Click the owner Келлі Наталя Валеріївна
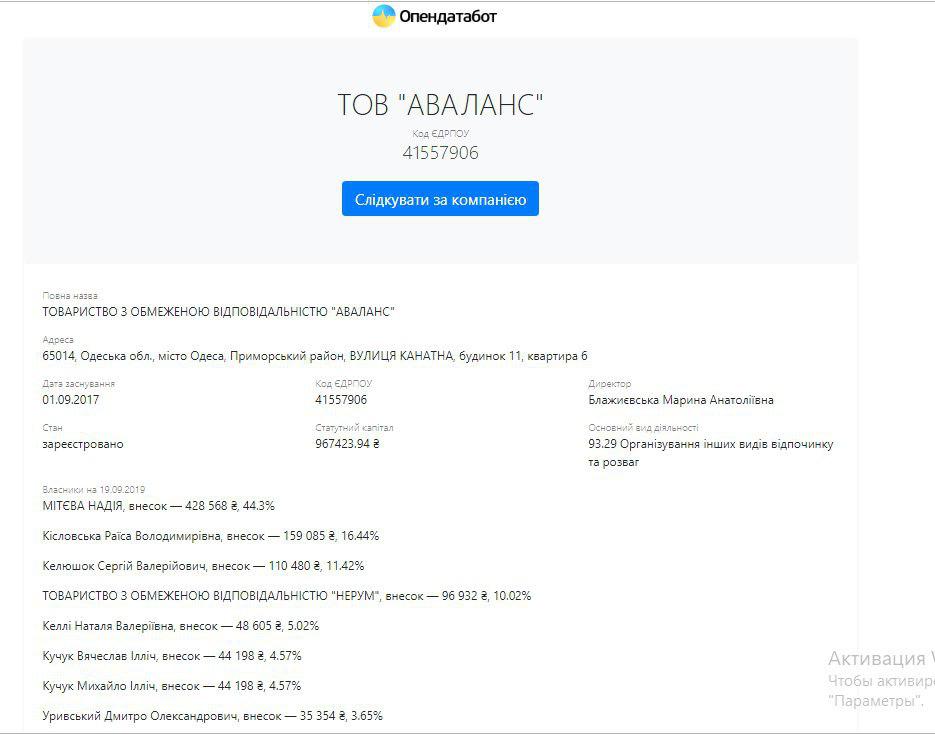Image resolution: width=935 pixels, height=735 pixels. [x=181, y=626]
